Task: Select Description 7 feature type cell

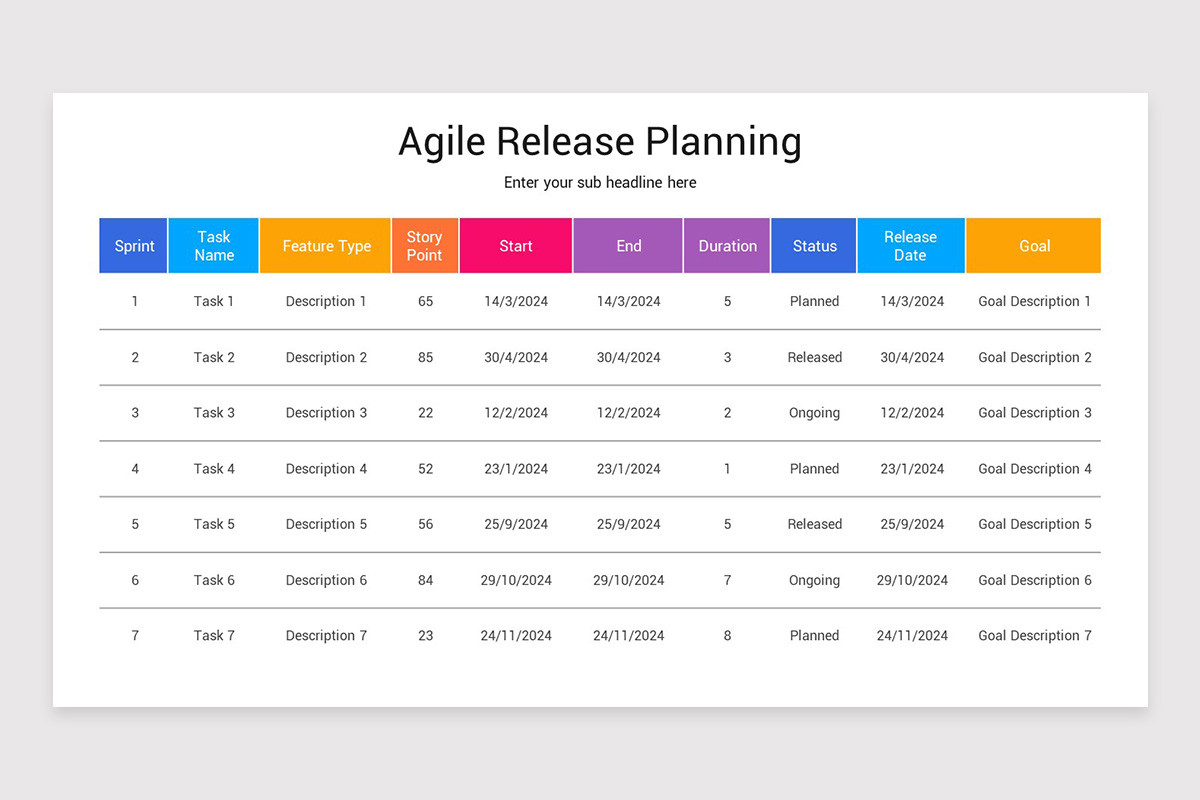Action: [326, 636]
